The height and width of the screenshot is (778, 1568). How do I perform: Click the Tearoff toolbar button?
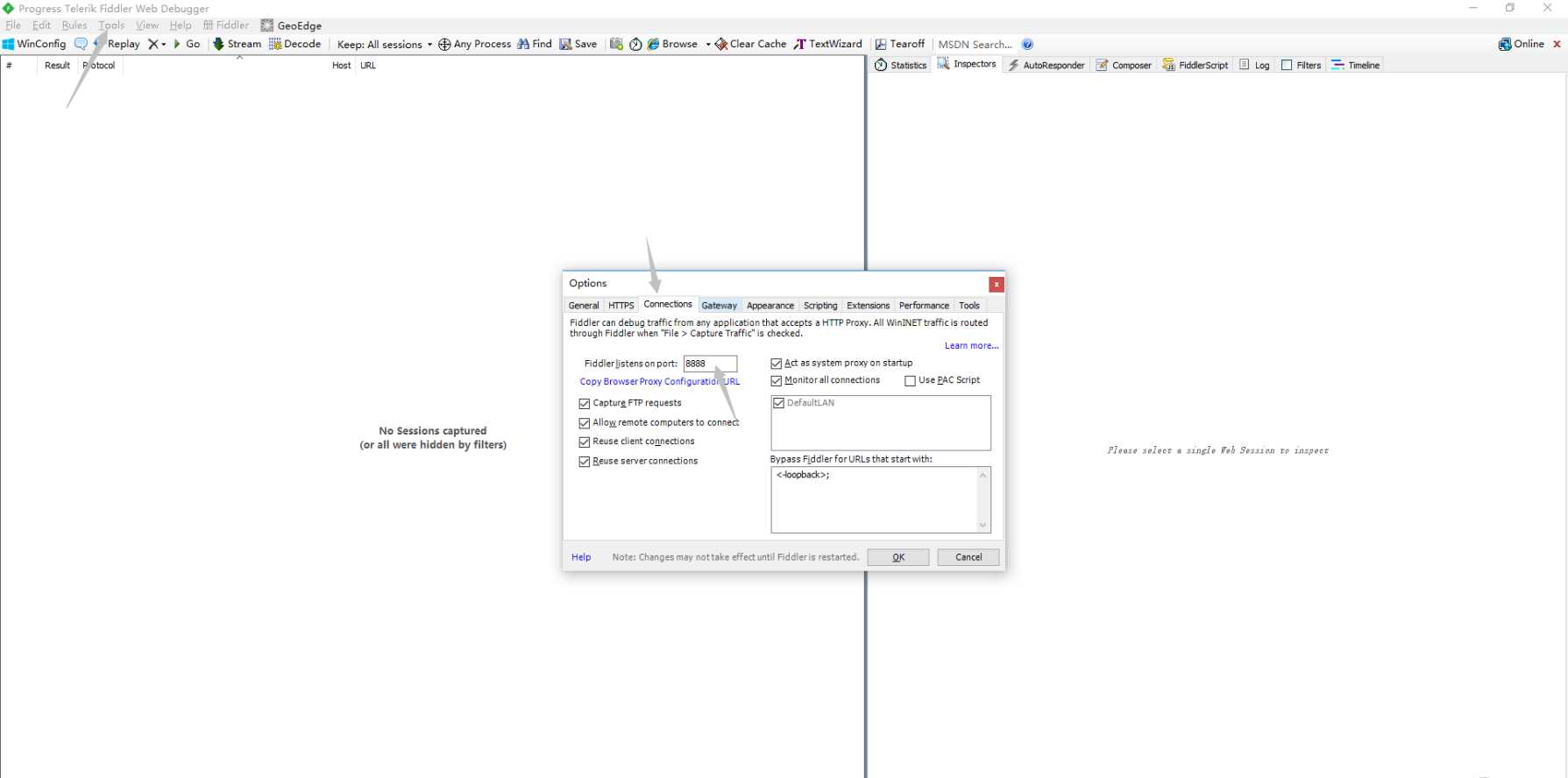(x=900, y=44)
